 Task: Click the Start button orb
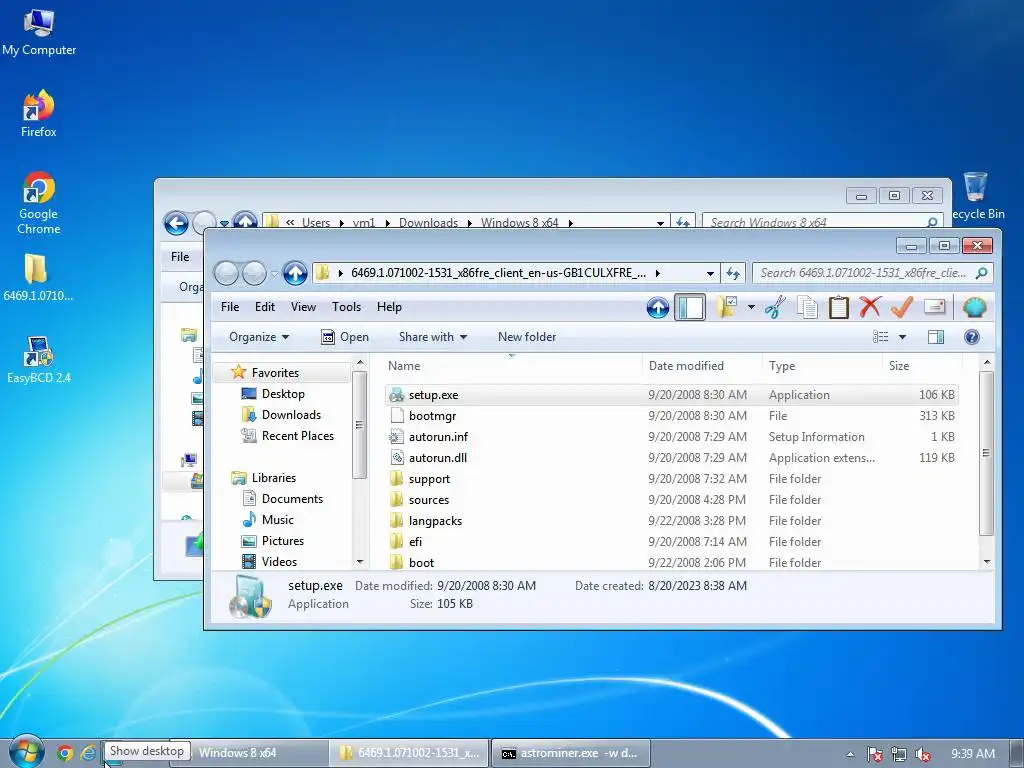[27, 752]
